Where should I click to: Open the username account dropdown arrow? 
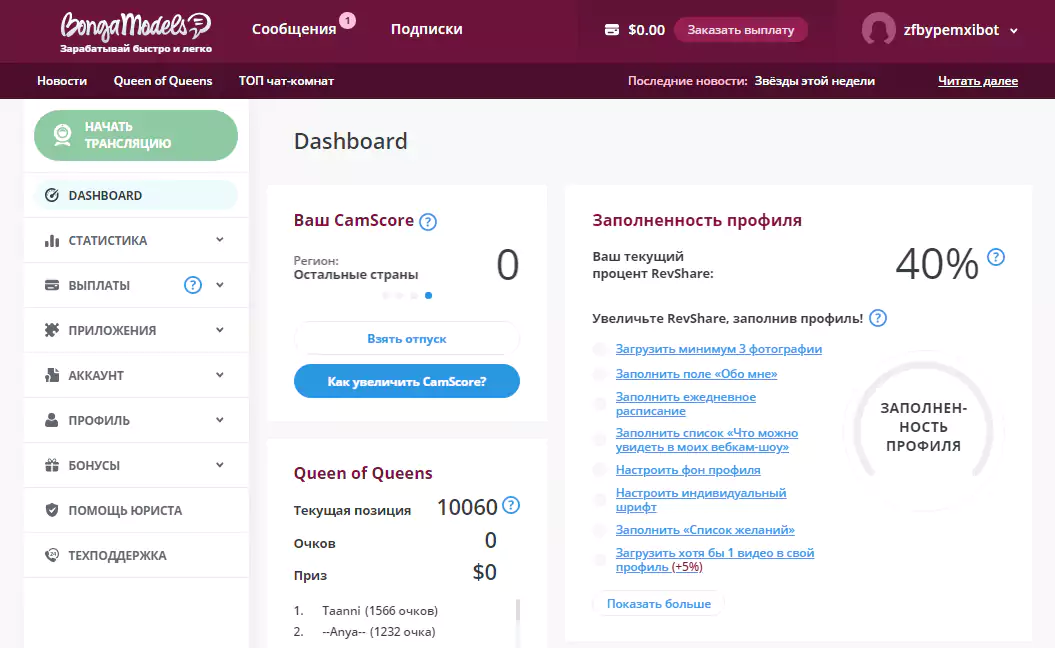tap(1013, 30)
